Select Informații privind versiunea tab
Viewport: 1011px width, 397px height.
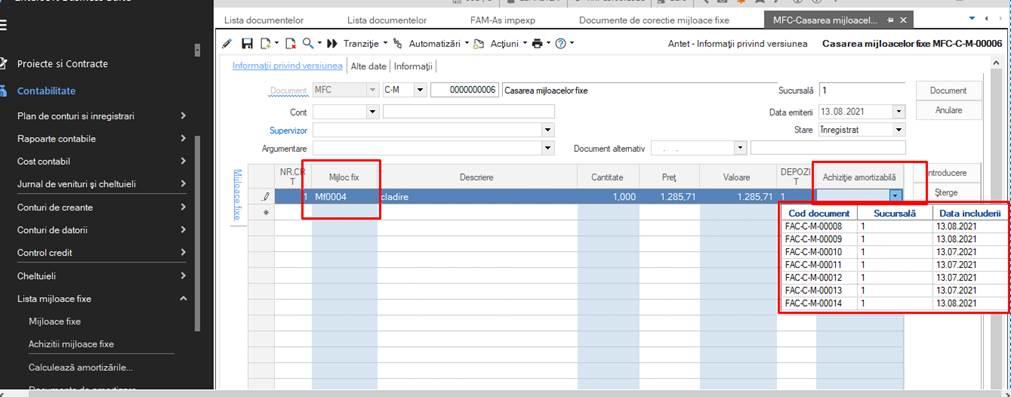[x=288, y=66]
